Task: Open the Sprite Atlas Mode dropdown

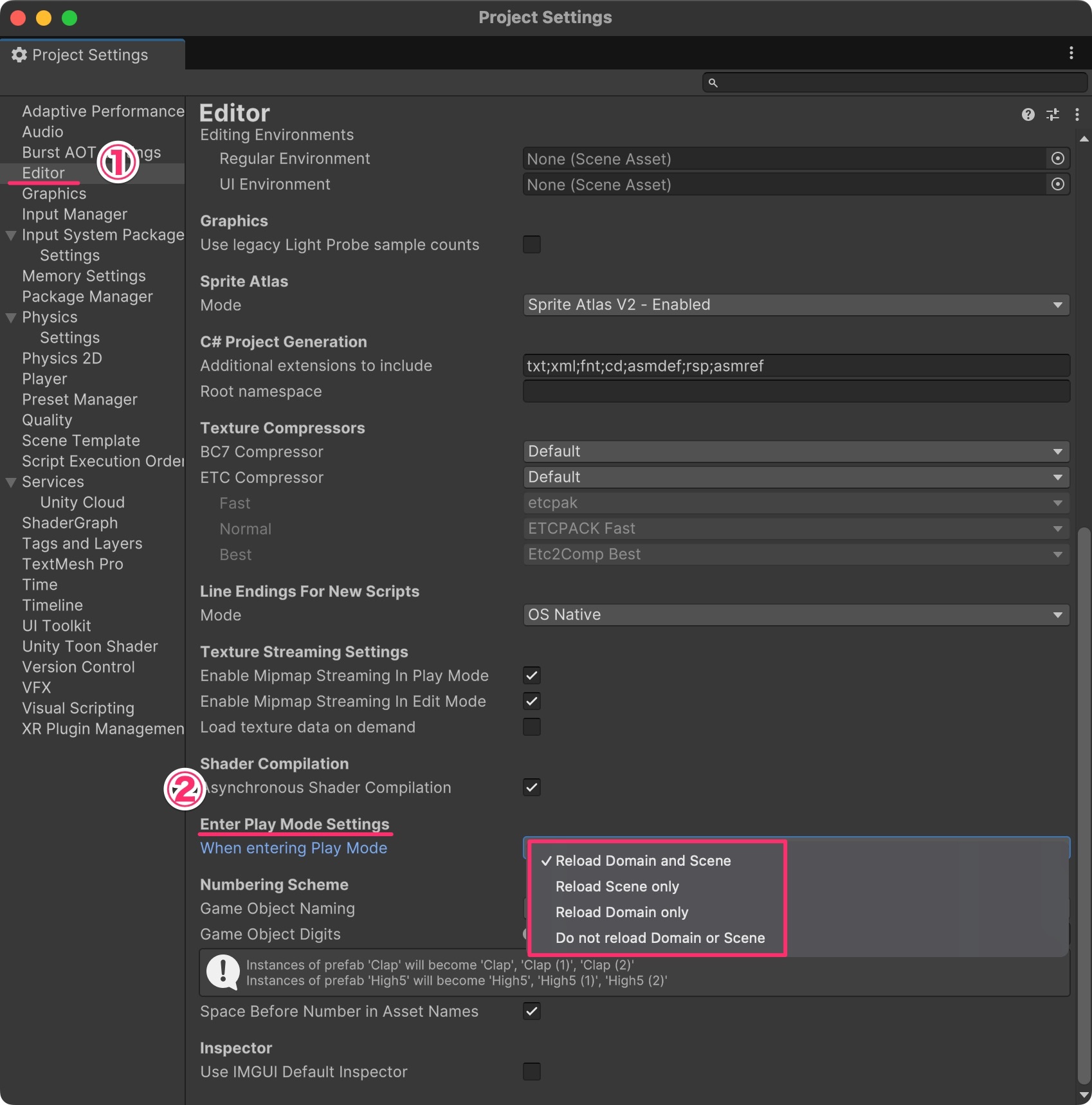Action: [796, 305]
